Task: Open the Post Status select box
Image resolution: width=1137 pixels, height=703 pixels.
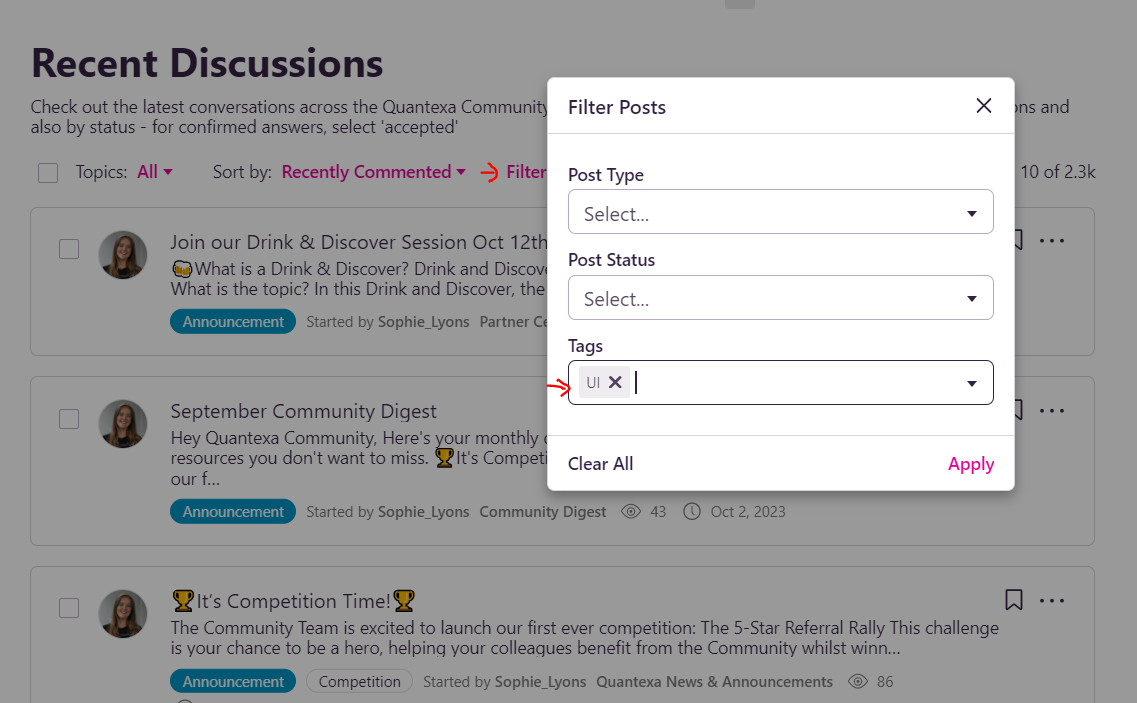Action: point(780,297)
